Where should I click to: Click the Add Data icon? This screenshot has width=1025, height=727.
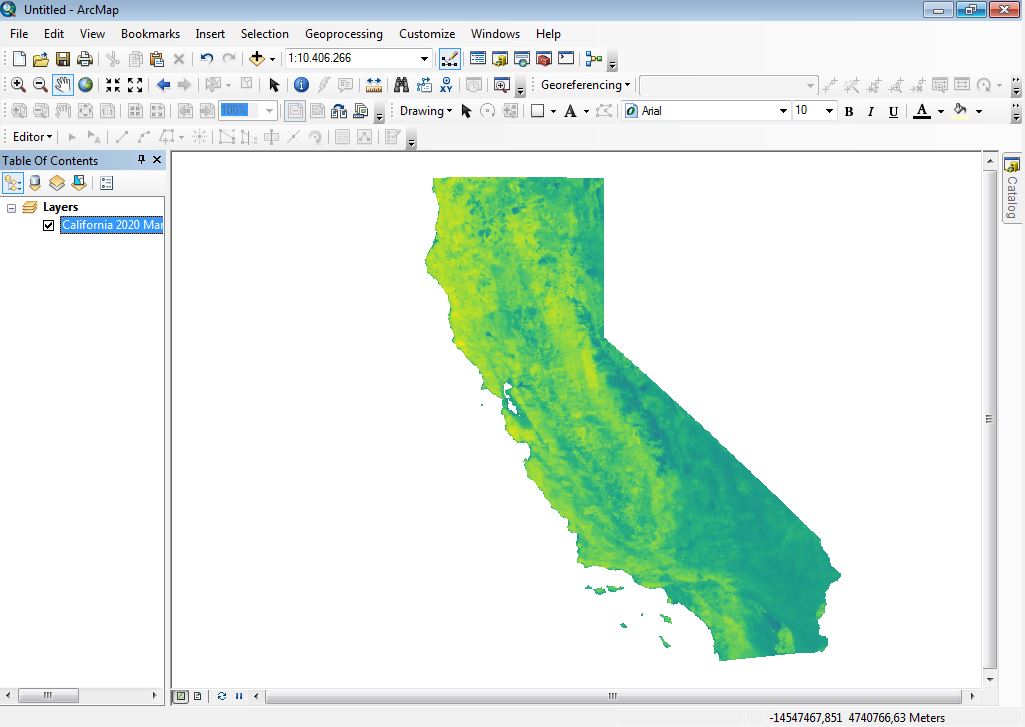click(x=258, y=58)
